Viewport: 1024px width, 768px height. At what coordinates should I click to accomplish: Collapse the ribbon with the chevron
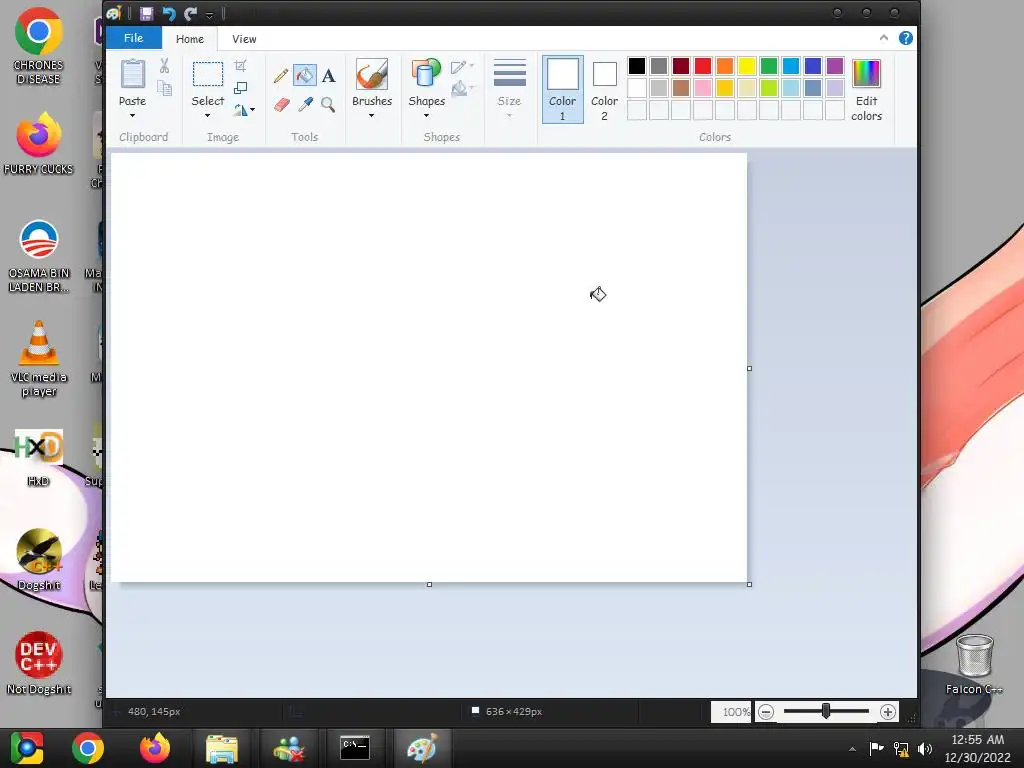(884, 38)
